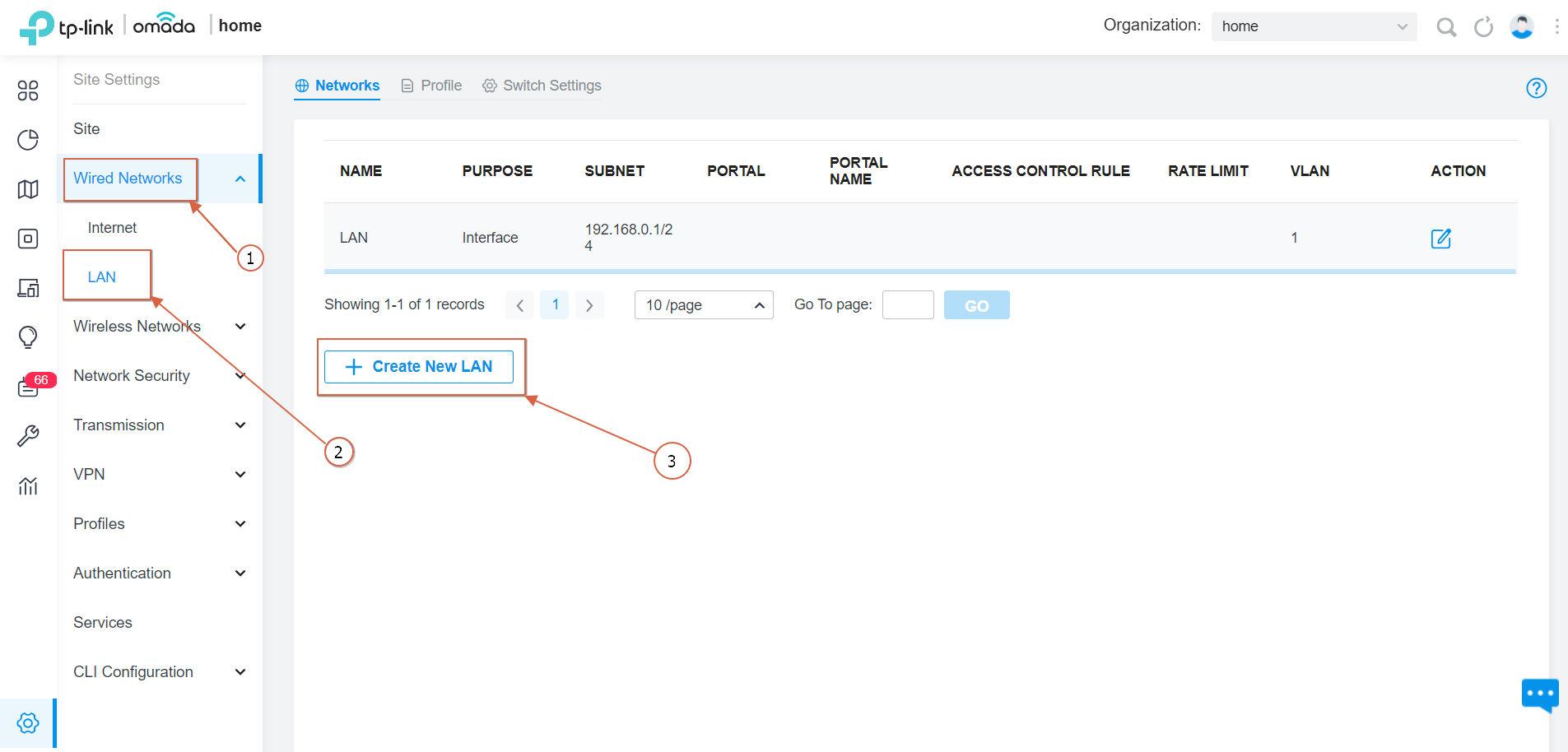Open the Settings gear icon in the left rail

[x=28, y=723]
